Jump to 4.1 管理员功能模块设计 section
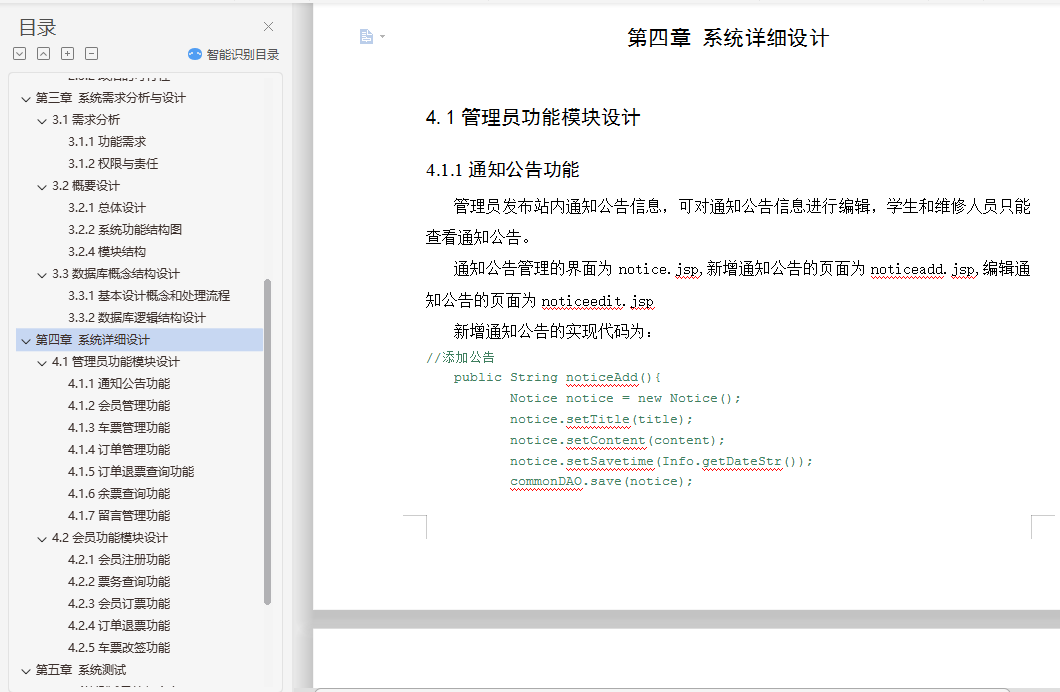Image resolution: width=1060 pixels, height=692 pixels. click(116, 362)
